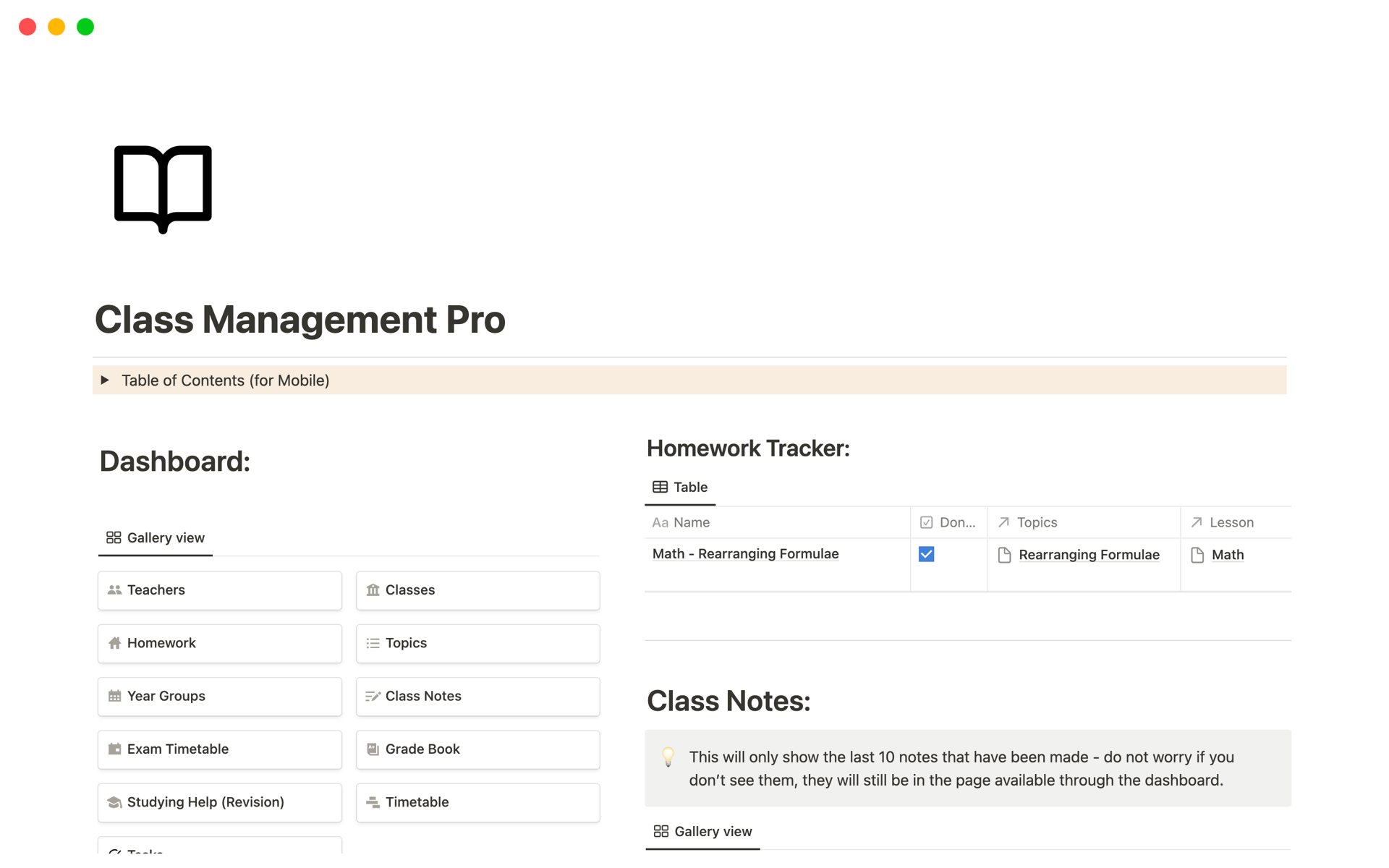This screenshot has width=1389, height=868.
Task: Click the gallery grid icon under Class Notes
Action: tap(660, 831)
